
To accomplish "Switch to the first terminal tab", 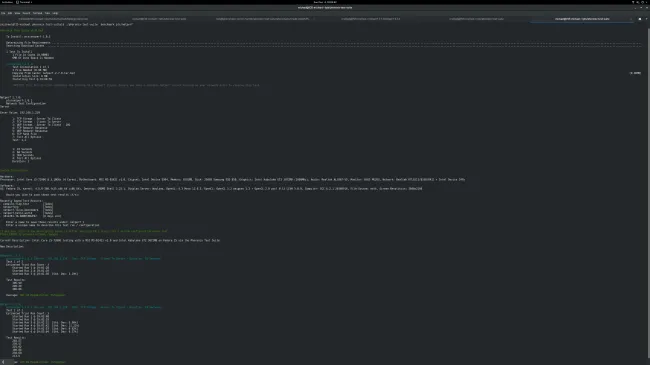I will pos(53,19).
